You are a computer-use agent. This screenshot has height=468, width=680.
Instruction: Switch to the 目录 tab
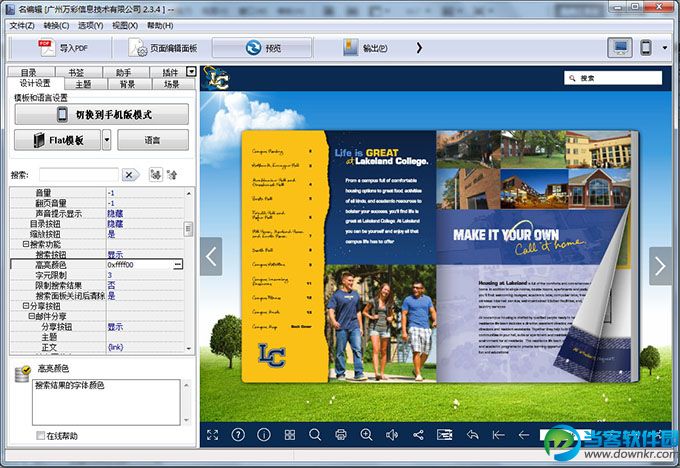click(x=31, y=72)
